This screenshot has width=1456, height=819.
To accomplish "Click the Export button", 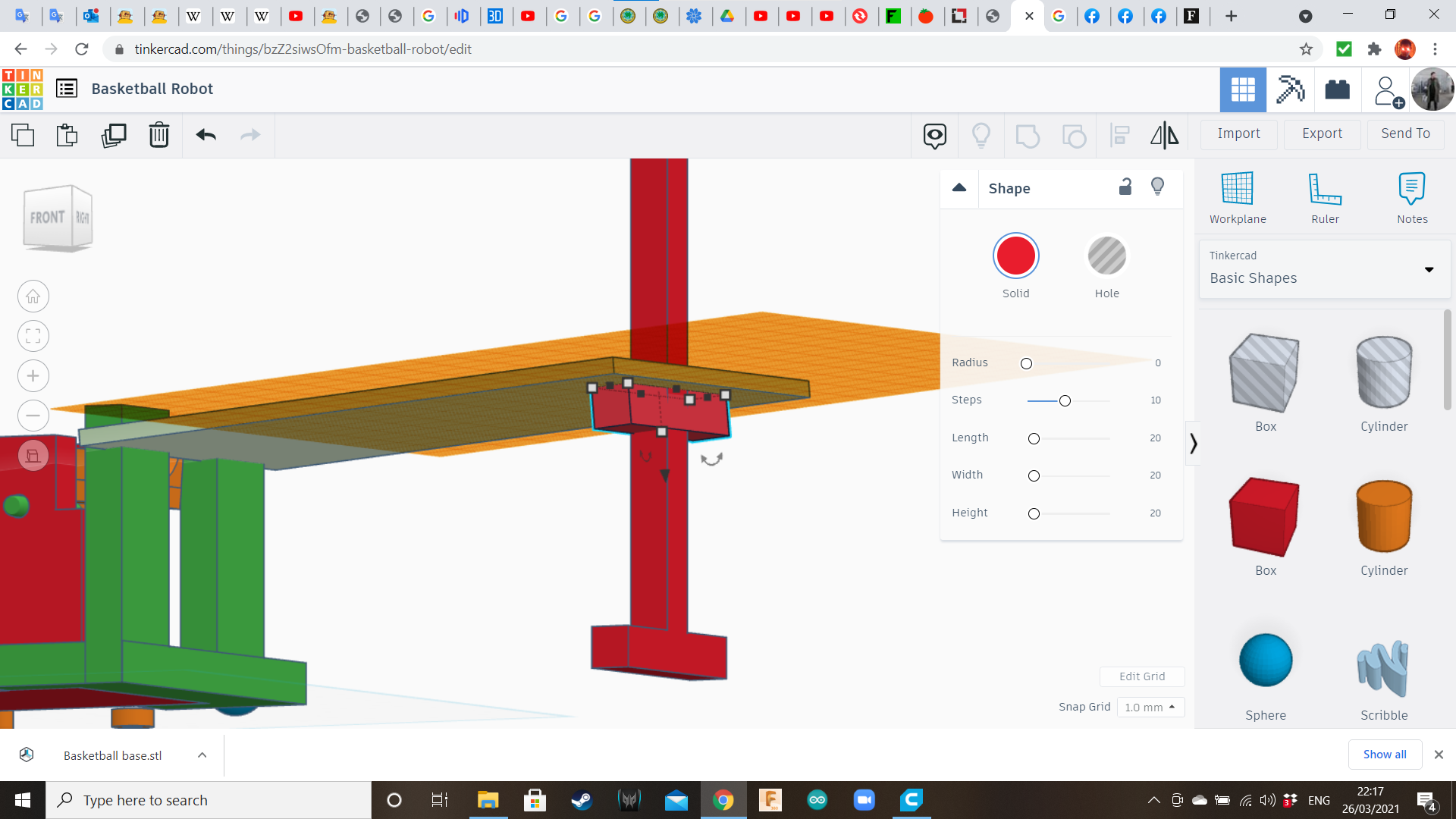I will (x=1322, y=133).
